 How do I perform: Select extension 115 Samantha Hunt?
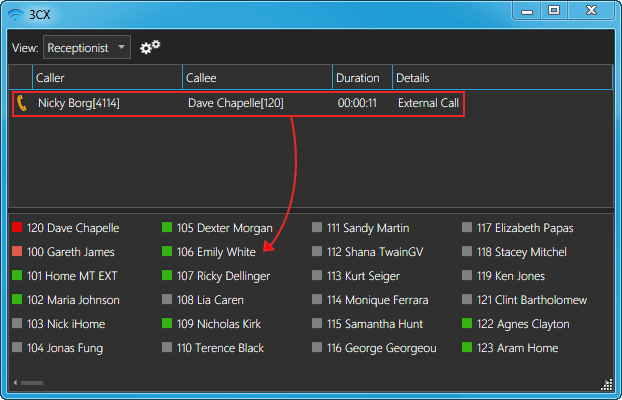[x=368, y=324]
